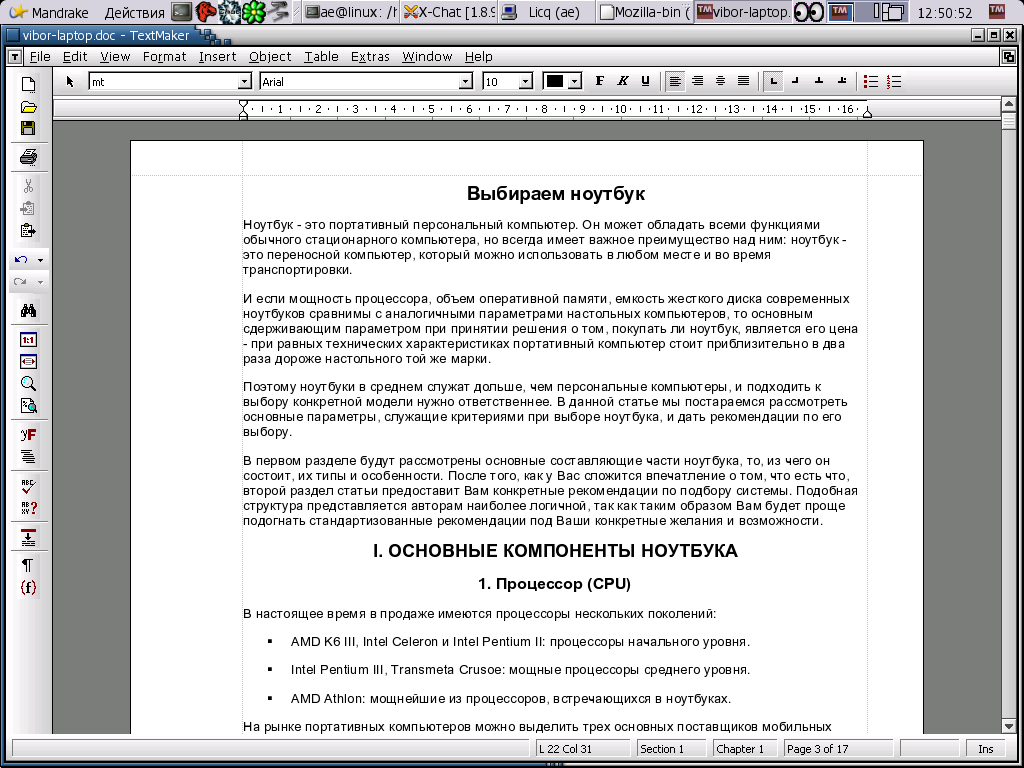1024x768 pixels.
Task: Switch to the X-Chat taskbar window
Action: (x=448, y=12)
